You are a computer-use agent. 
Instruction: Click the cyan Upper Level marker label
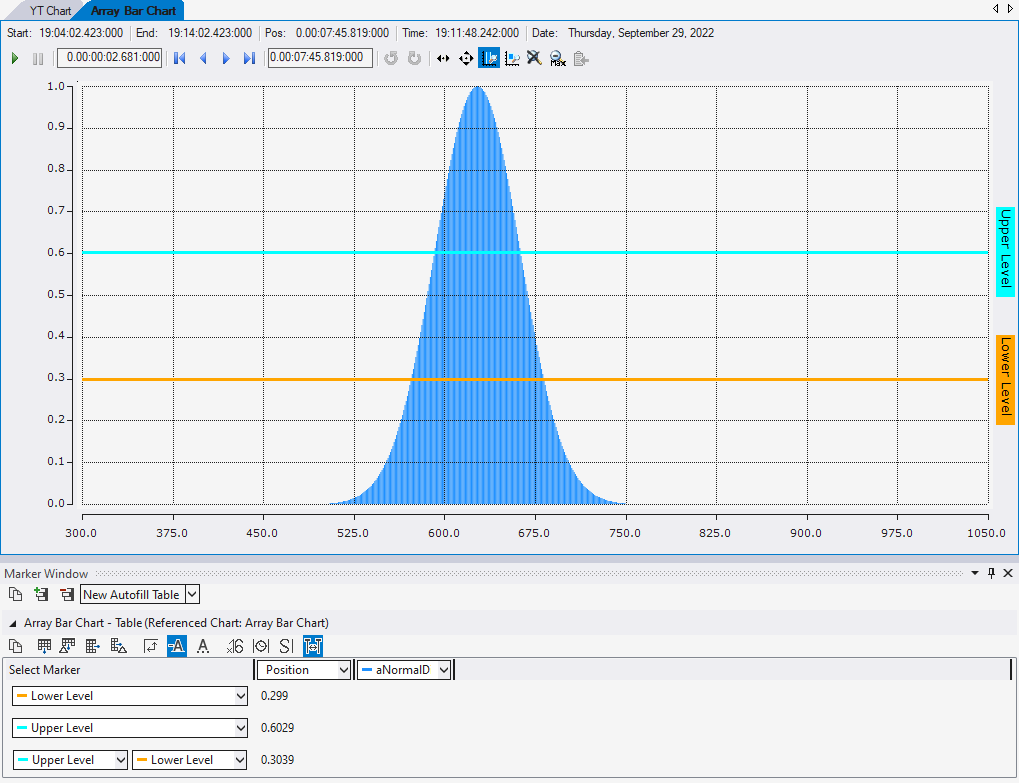point(1005,252)
